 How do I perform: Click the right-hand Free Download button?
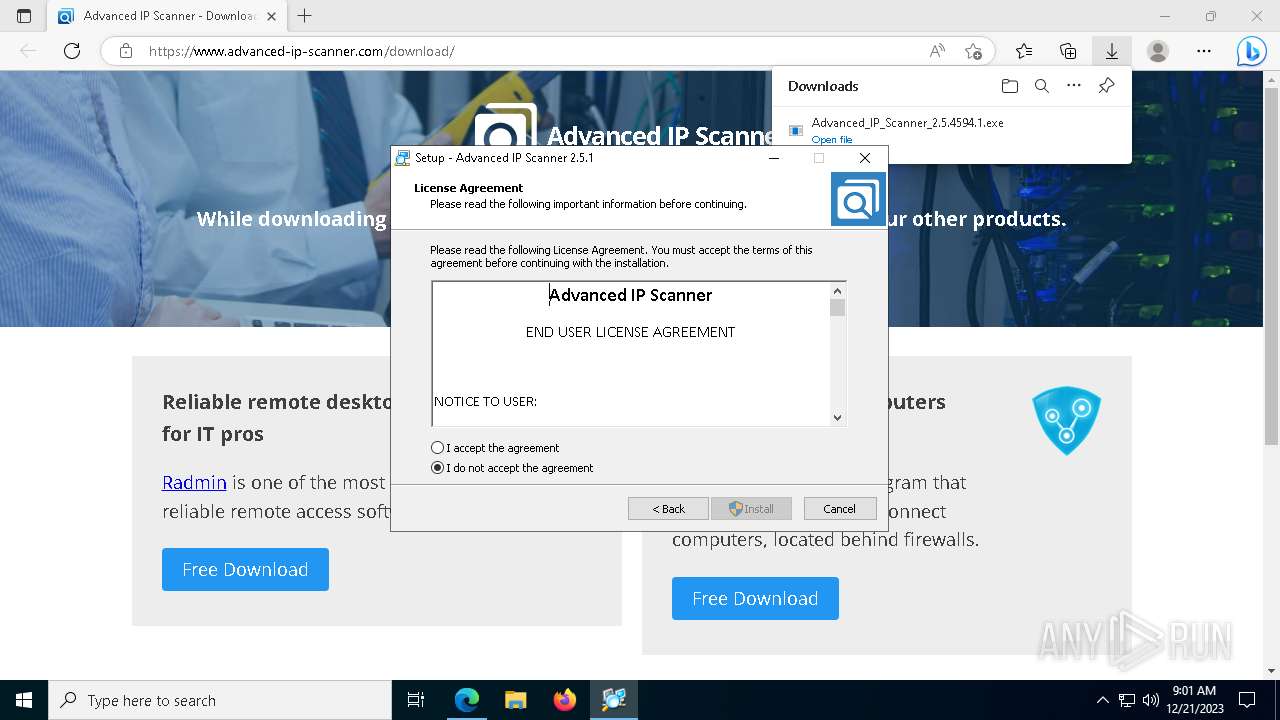(755, 598)
